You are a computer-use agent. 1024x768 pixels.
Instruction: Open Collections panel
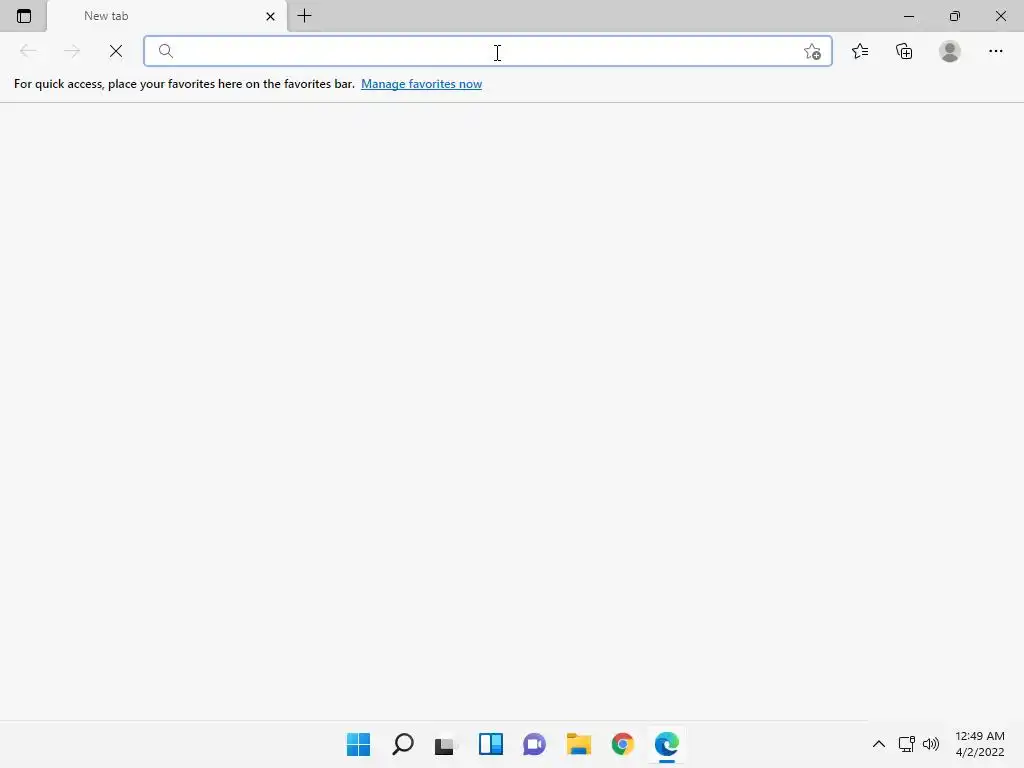904,51
